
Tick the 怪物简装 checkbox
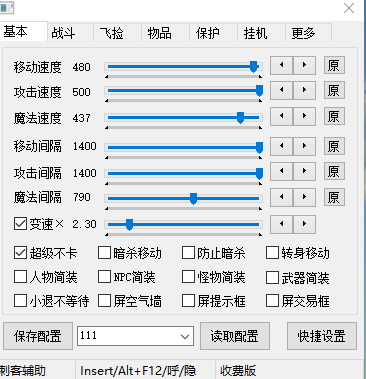point(188,277)
